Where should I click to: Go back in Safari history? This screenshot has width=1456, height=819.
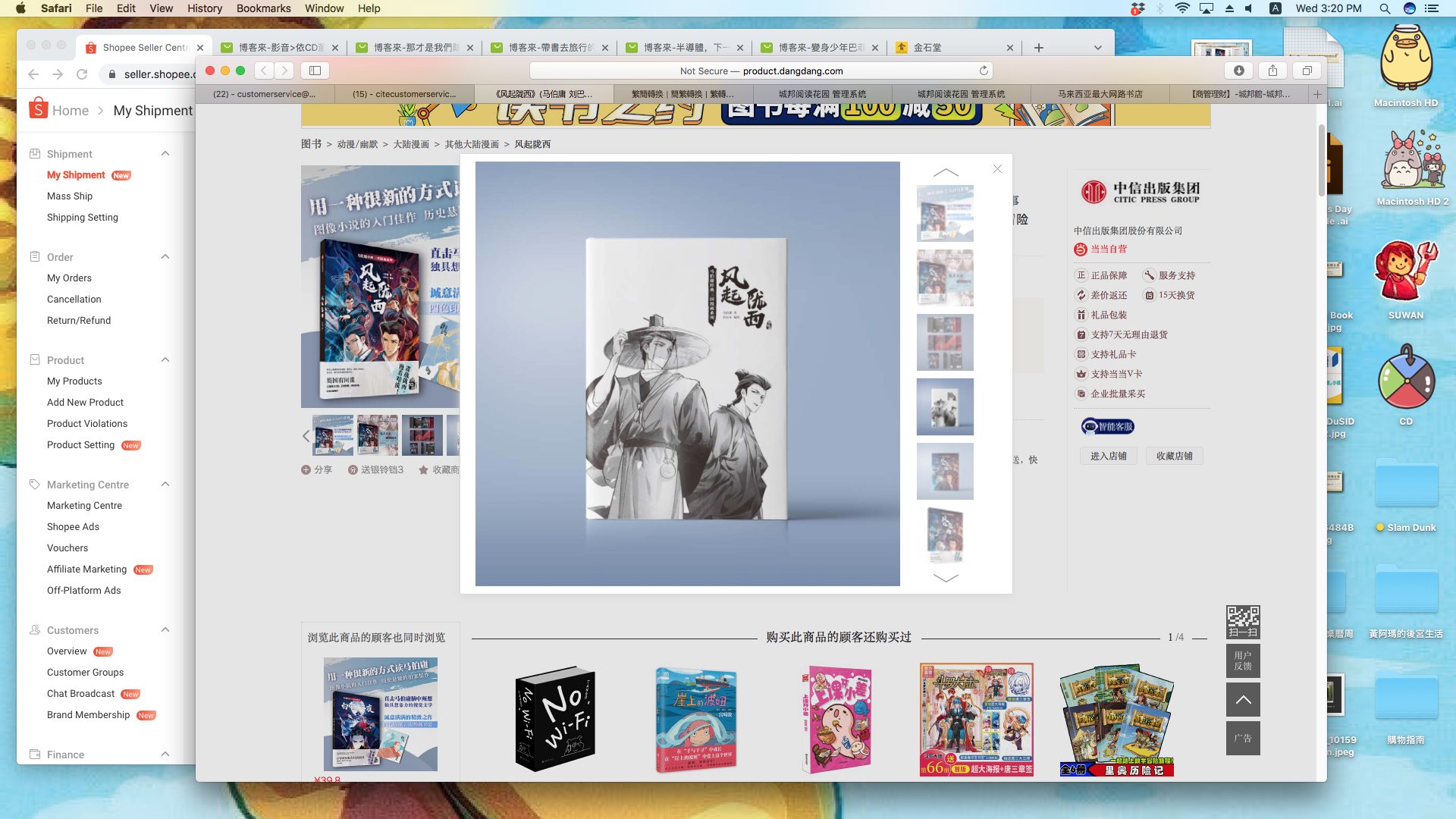click(x=264, y=71)
